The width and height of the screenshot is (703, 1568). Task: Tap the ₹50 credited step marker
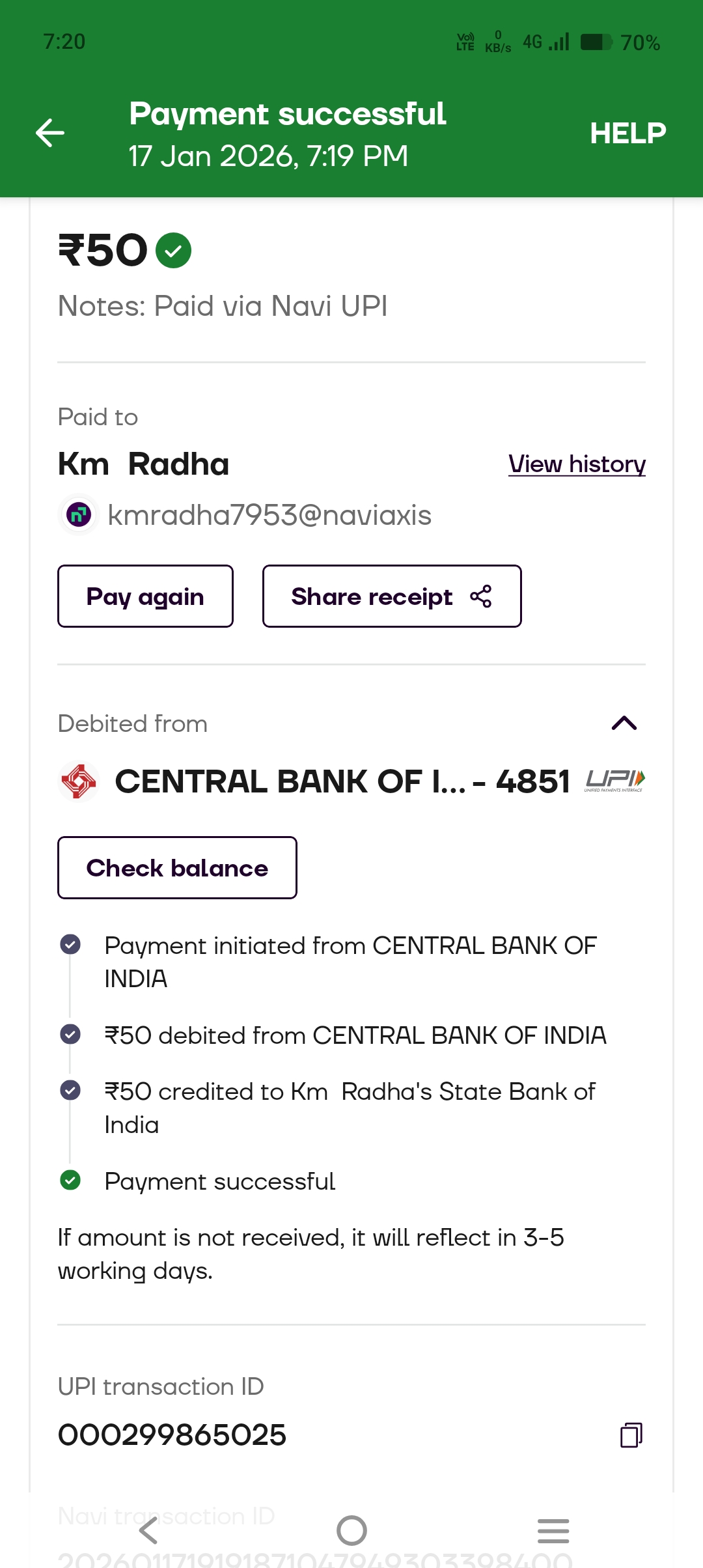click(70, 1090)
